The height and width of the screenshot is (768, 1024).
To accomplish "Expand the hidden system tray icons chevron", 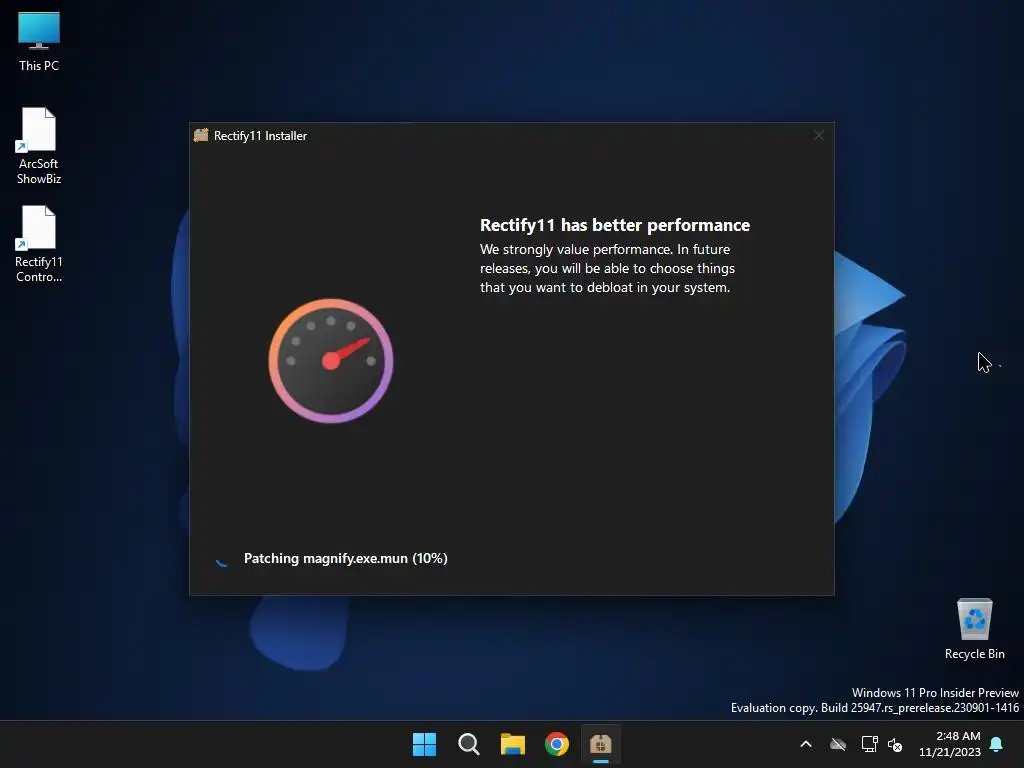I will click(x=806, y=744).
